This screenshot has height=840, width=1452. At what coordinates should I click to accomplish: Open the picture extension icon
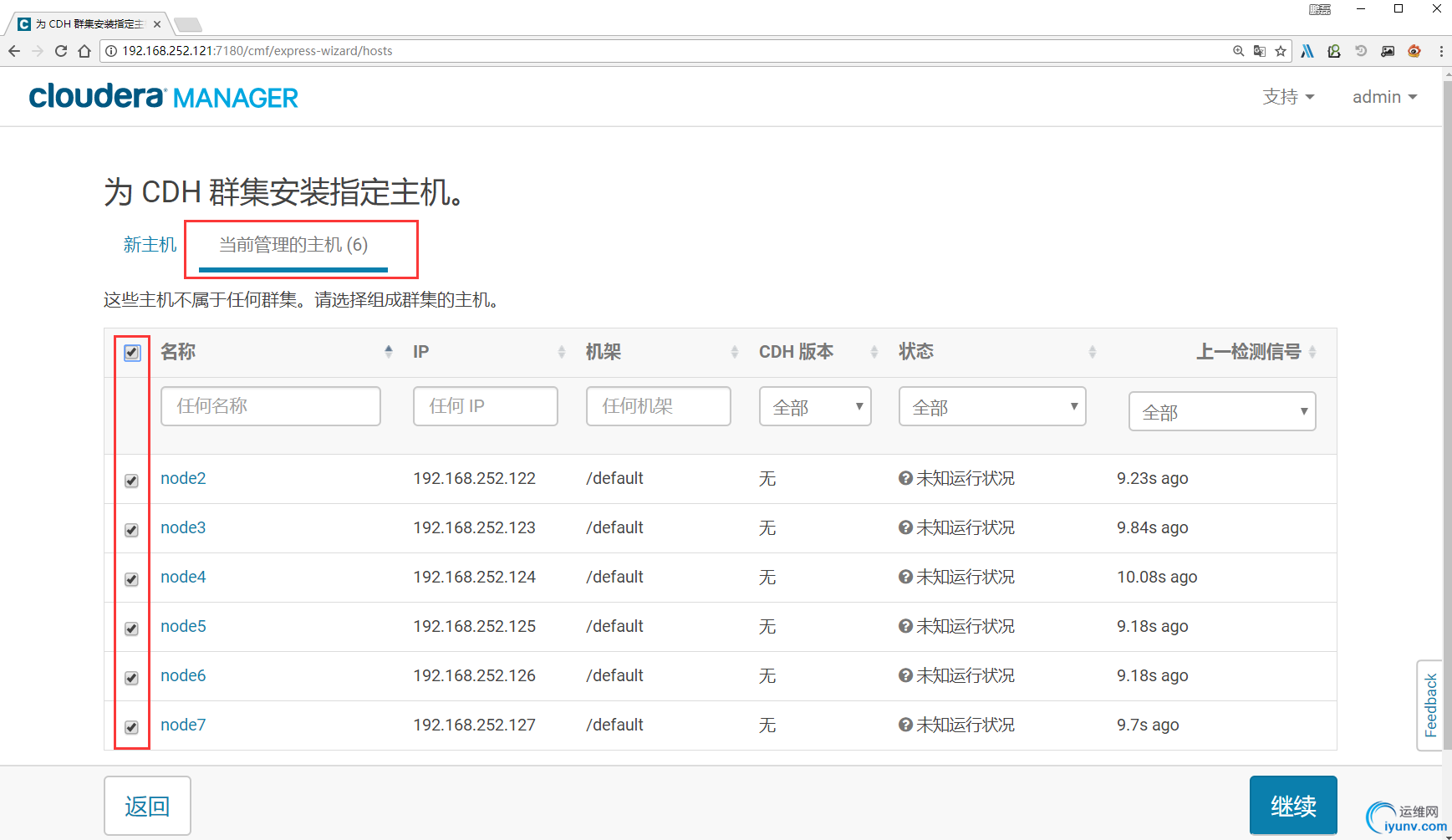click(1388, 51)
